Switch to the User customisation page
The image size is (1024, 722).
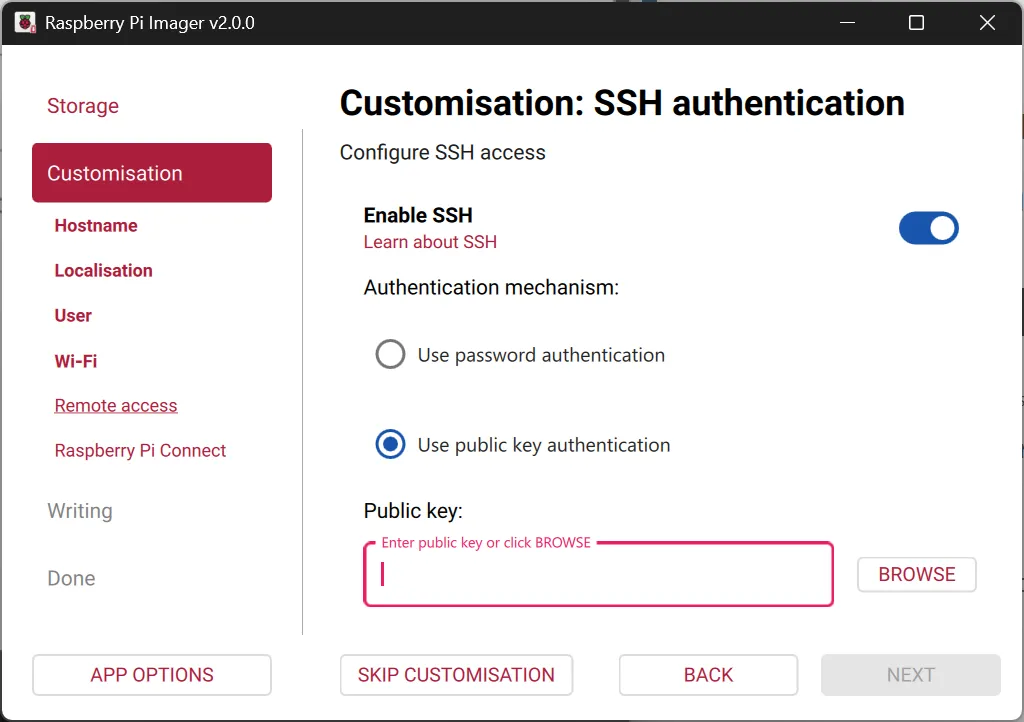click(x=73, y=316)
